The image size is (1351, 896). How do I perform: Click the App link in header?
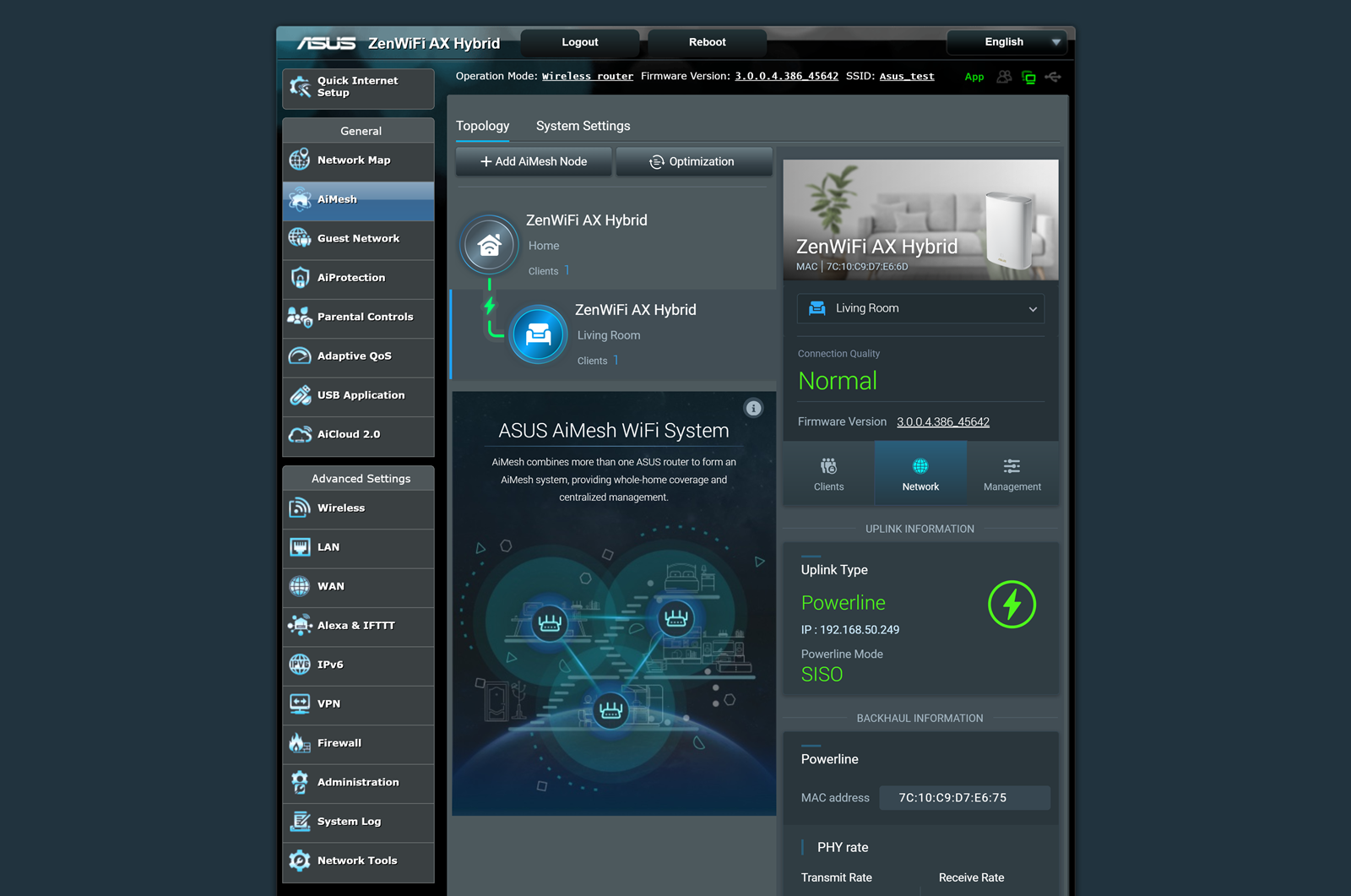(974, 77)
